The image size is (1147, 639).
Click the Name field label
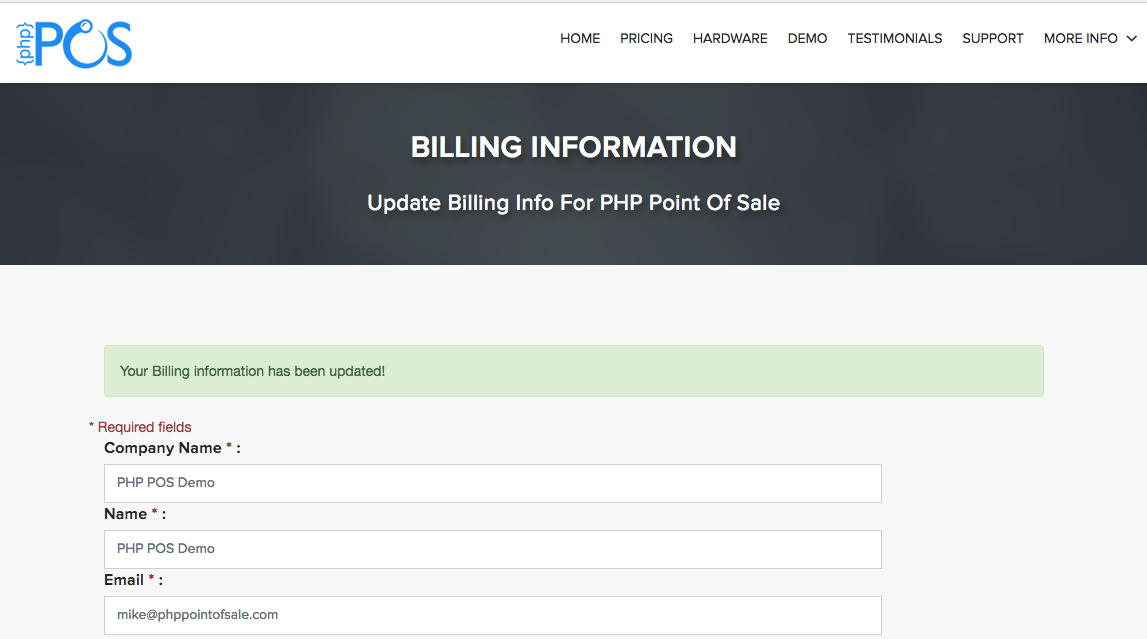[126, 514]
